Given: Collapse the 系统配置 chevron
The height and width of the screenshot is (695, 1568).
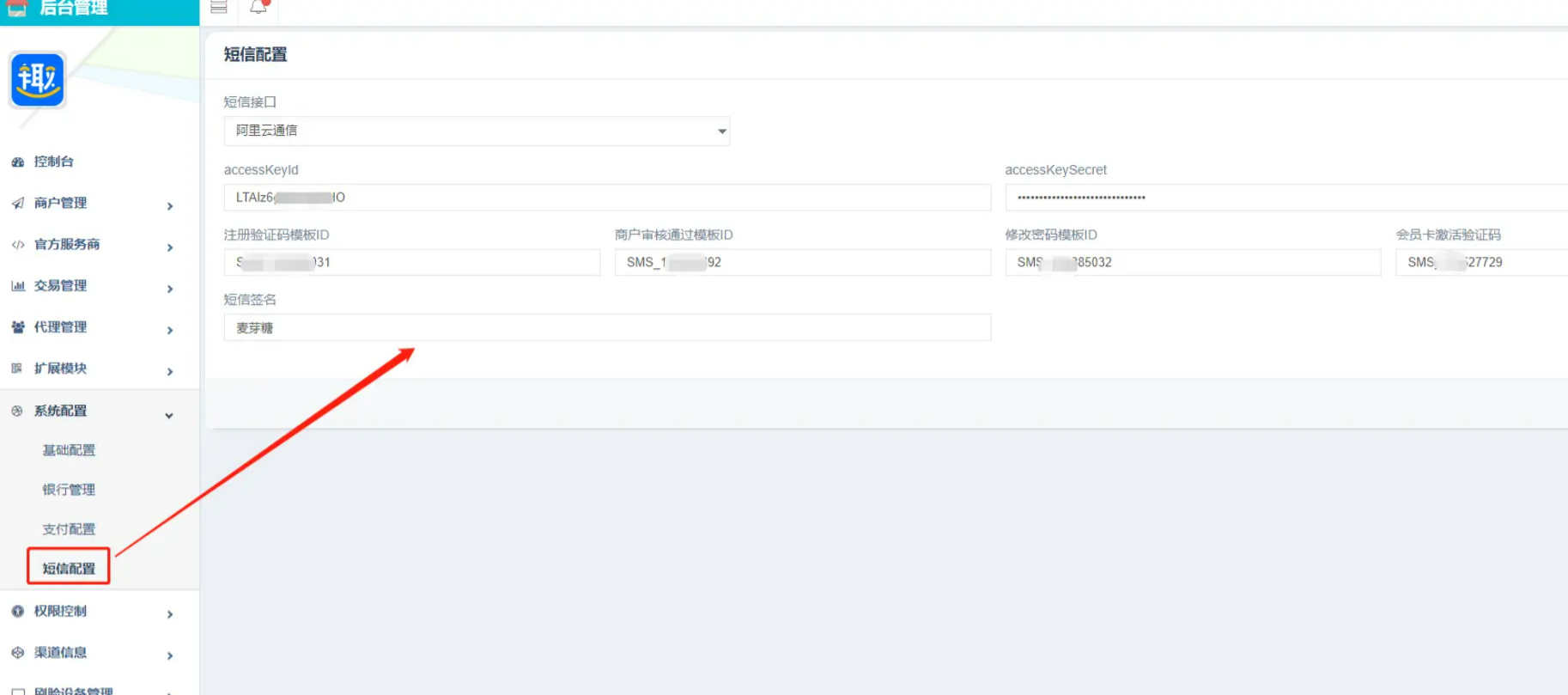Looking at the screenshot, I should pyautogui.click(x=169, y=415).
